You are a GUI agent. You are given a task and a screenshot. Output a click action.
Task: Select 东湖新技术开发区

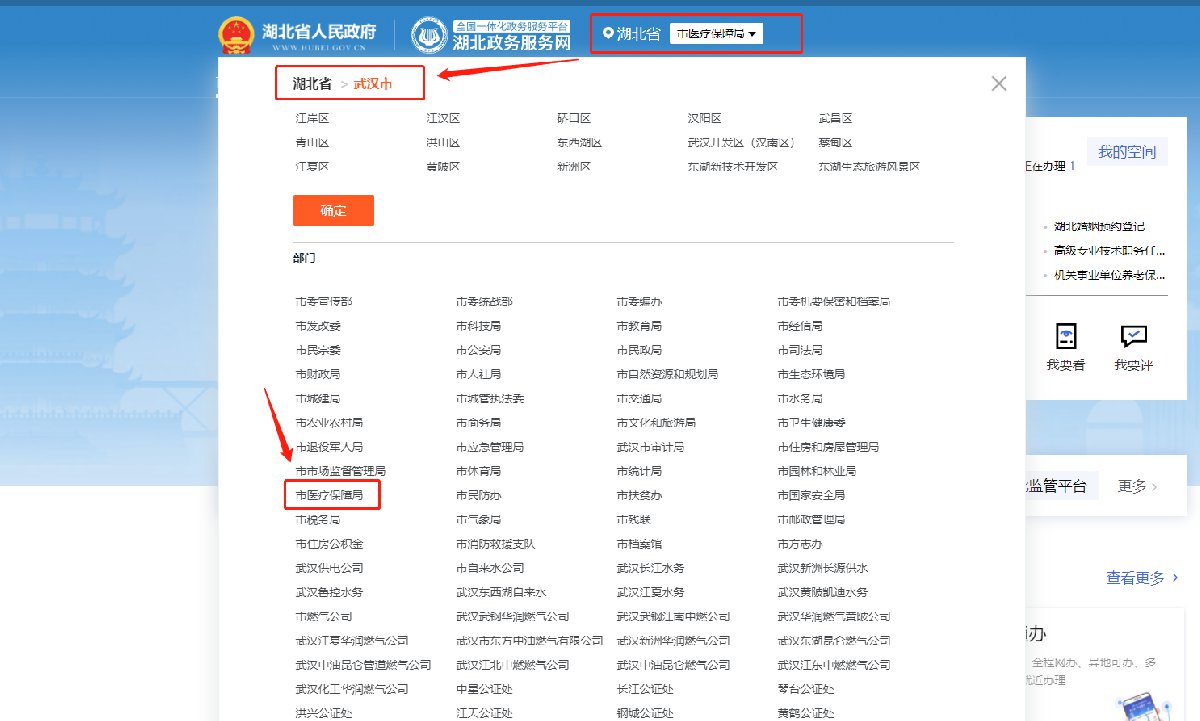pyautogui.click(x=733, y=167)
